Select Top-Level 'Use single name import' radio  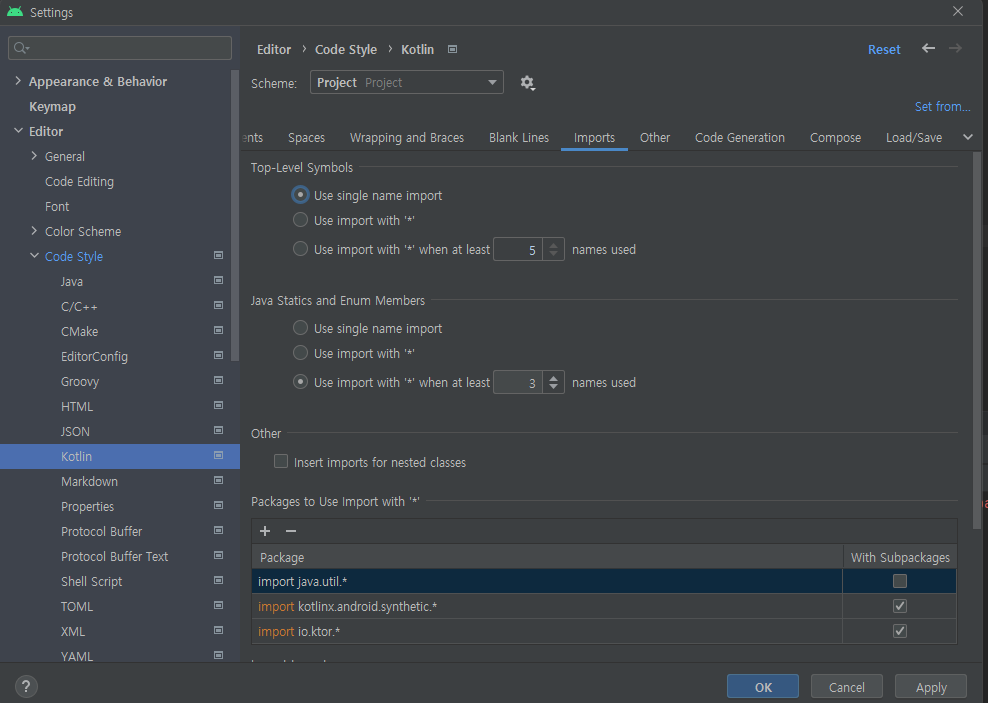(x=301, y=195)
